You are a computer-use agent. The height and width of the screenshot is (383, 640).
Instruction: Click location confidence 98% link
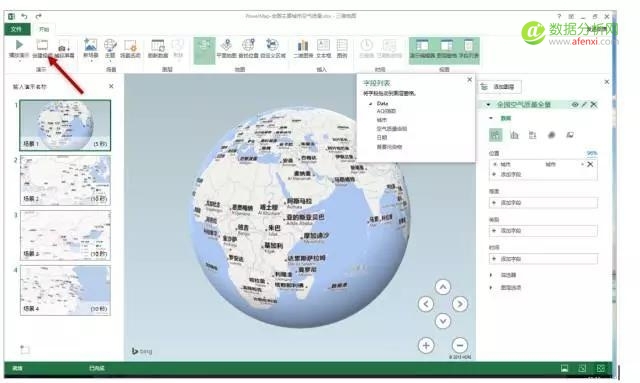(x=592, y=153)
